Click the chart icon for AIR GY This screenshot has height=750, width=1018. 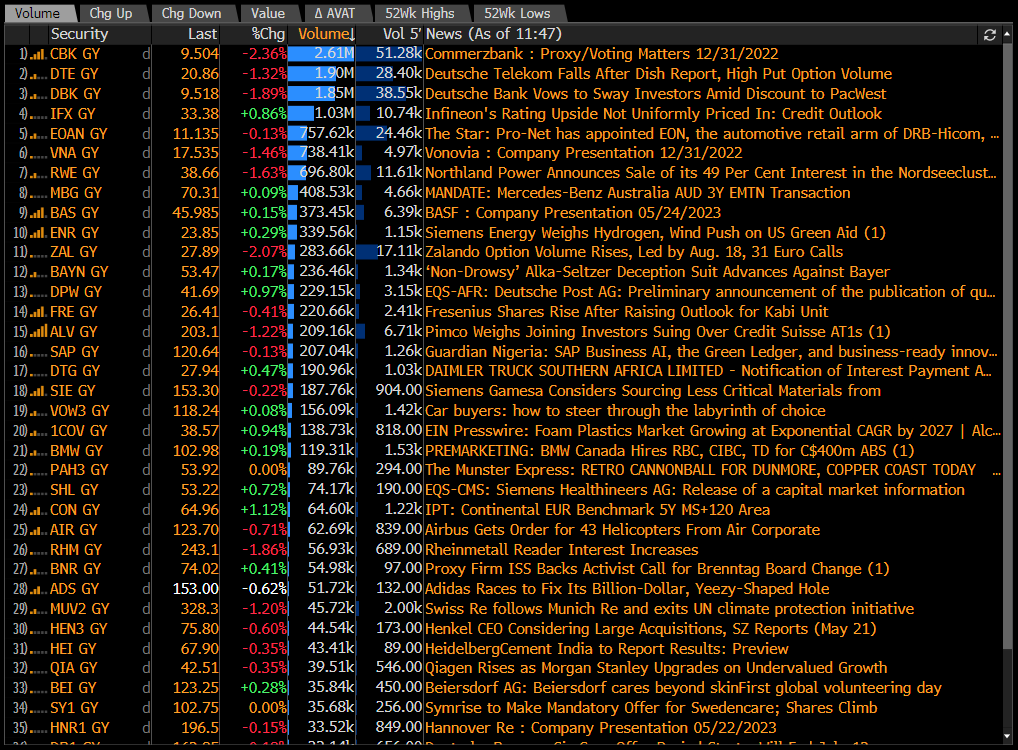tap(38, 531)
